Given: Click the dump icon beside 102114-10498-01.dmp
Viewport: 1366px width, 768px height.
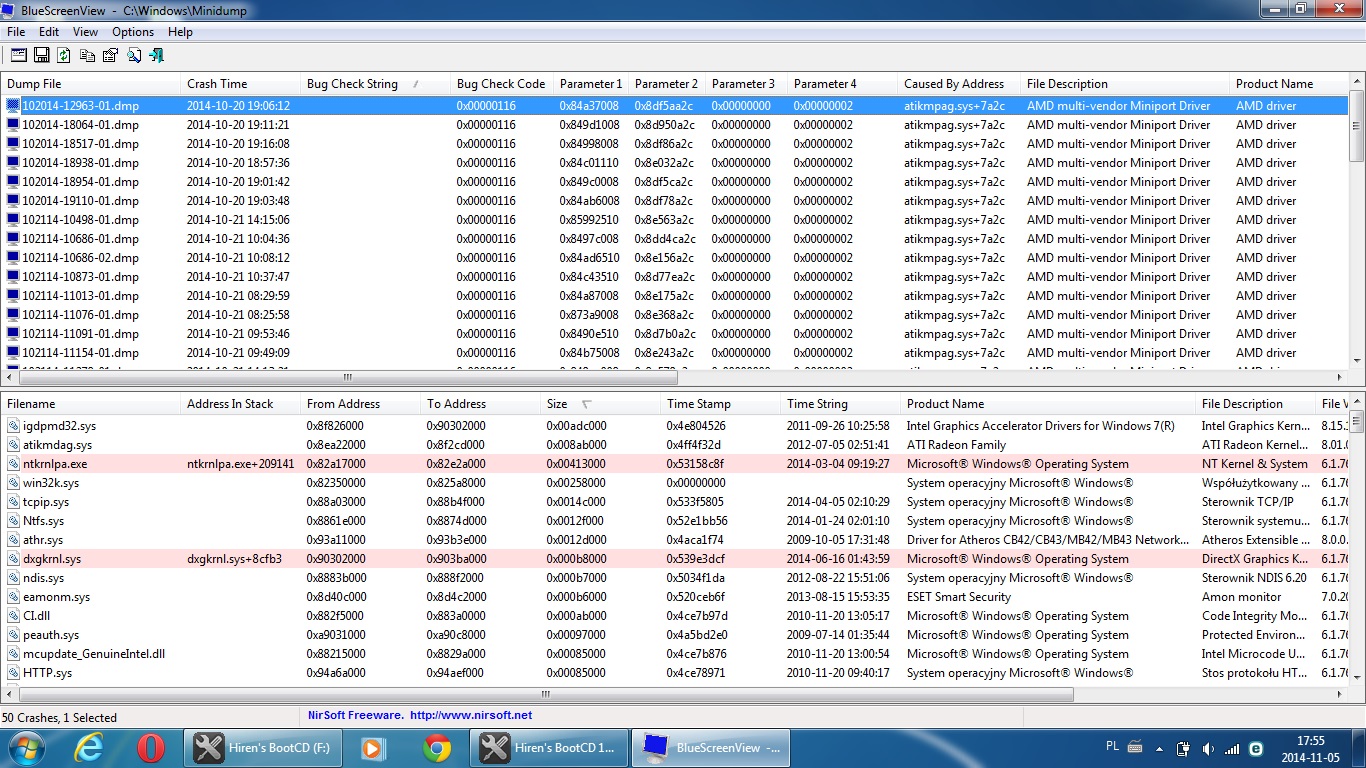Looking at the screenshot, I should pyautogui.click(x=13, y=220).
